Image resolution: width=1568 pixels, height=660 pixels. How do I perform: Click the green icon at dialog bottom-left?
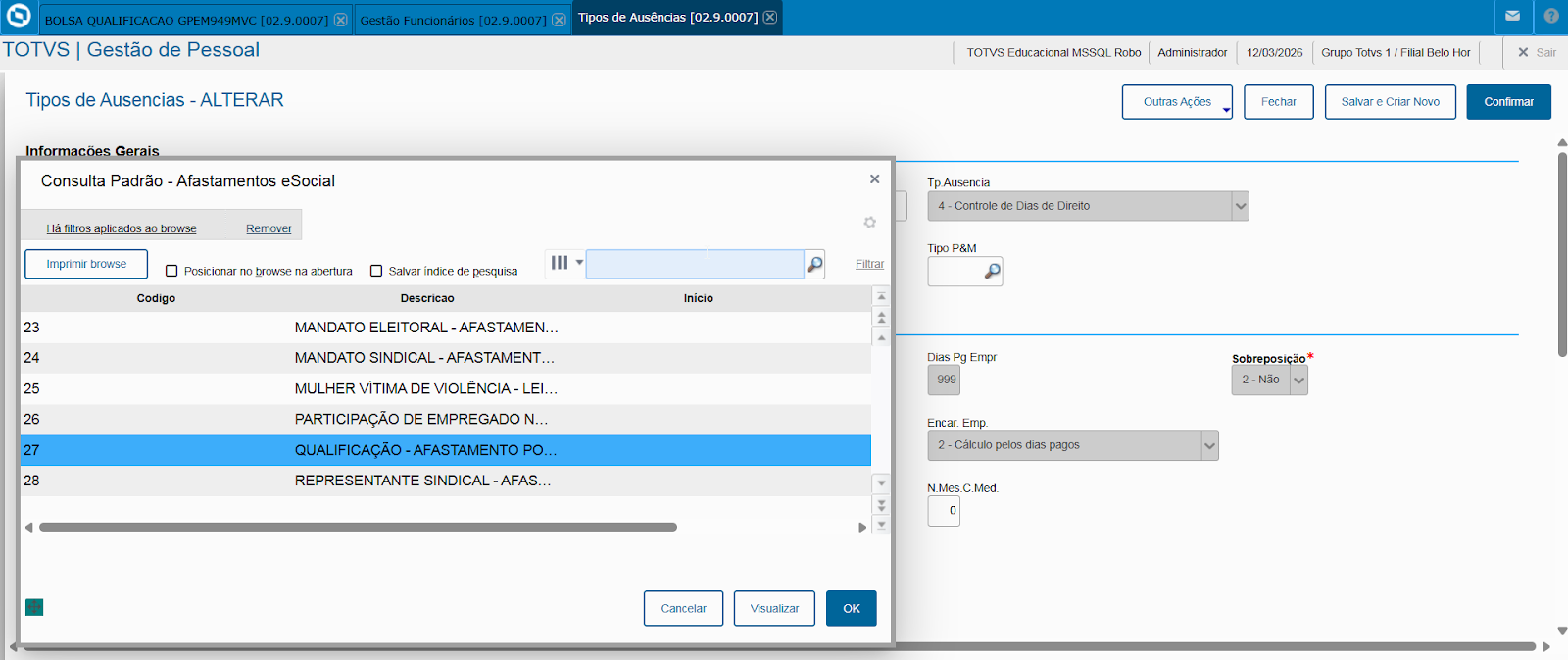[34, 607]
